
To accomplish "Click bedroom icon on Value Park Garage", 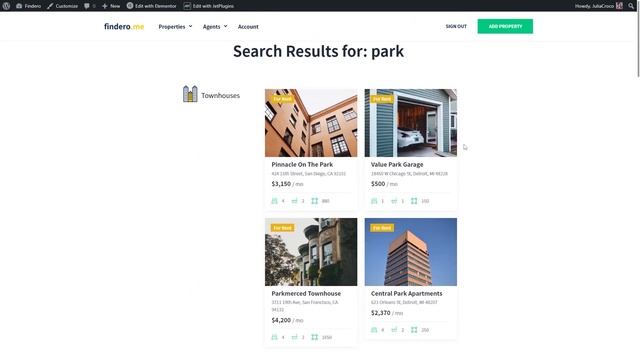I will pos(374,201).
